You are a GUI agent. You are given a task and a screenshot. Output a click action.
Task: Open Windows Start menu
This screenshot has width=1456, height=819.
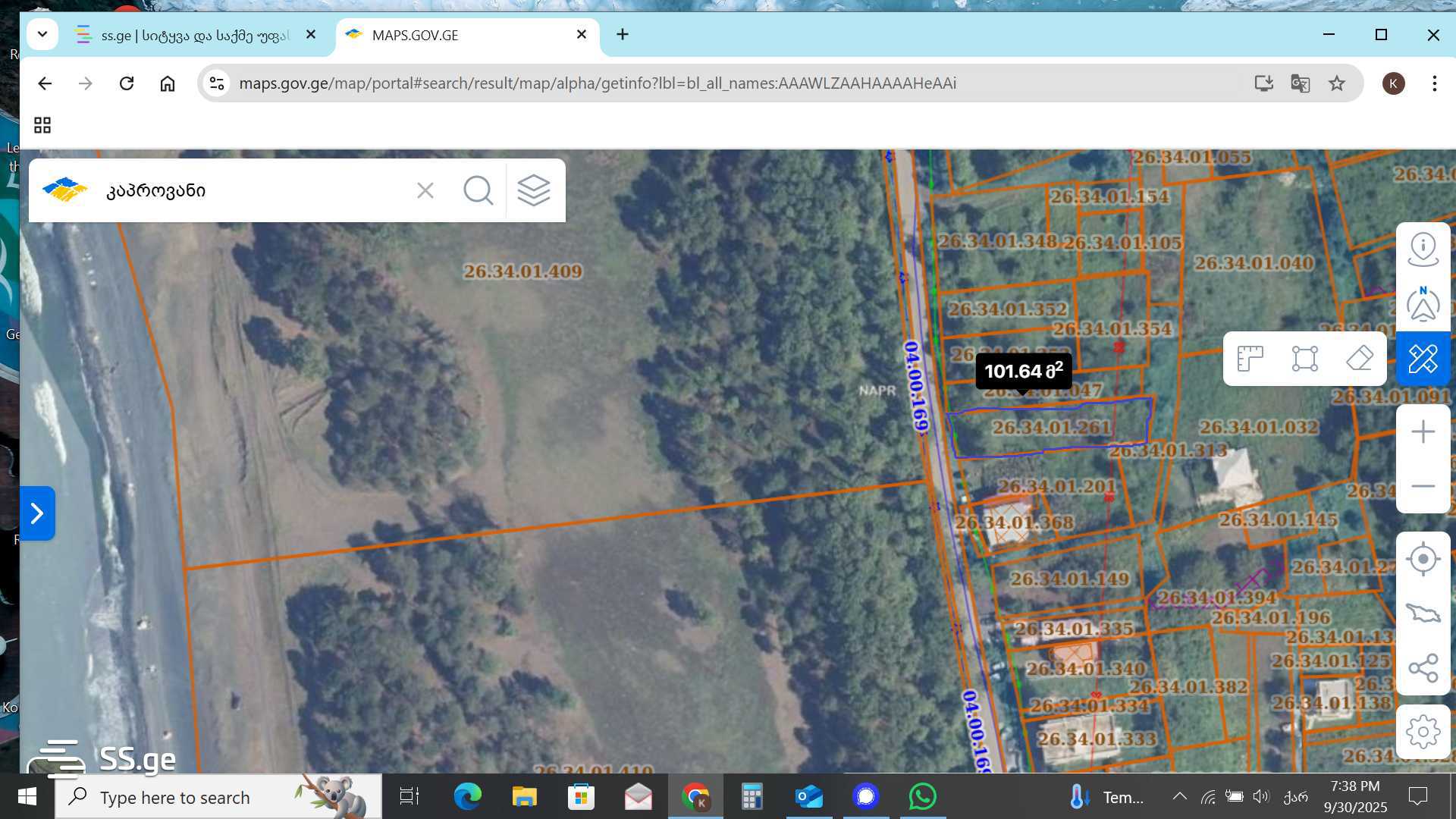coord(27,796)
